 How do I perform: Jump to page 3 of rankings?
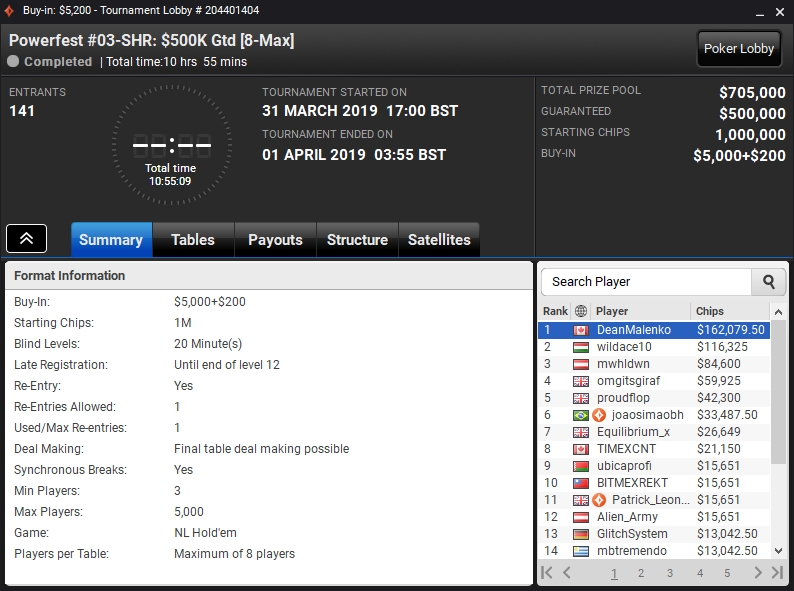click(x=670, y=573)
